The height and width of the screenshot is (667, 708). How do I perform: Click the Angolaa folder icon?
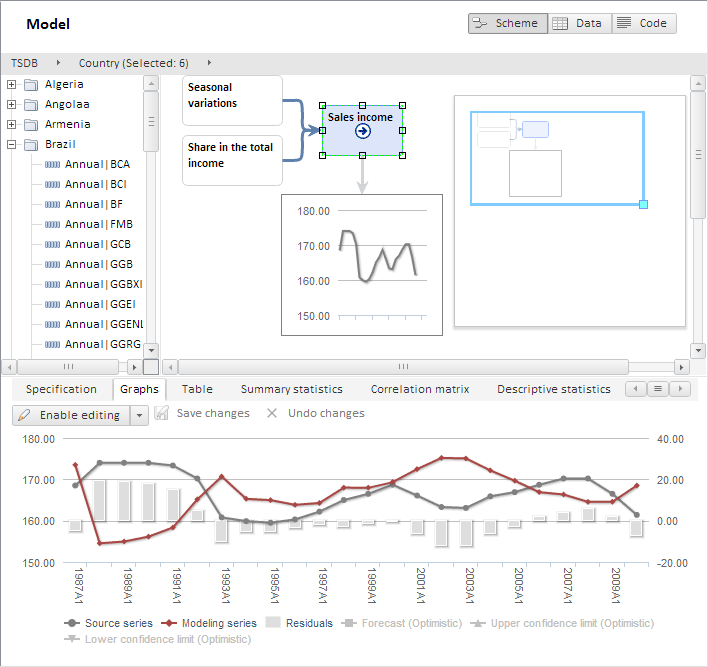pyautogui.click(x=31, y=105)
